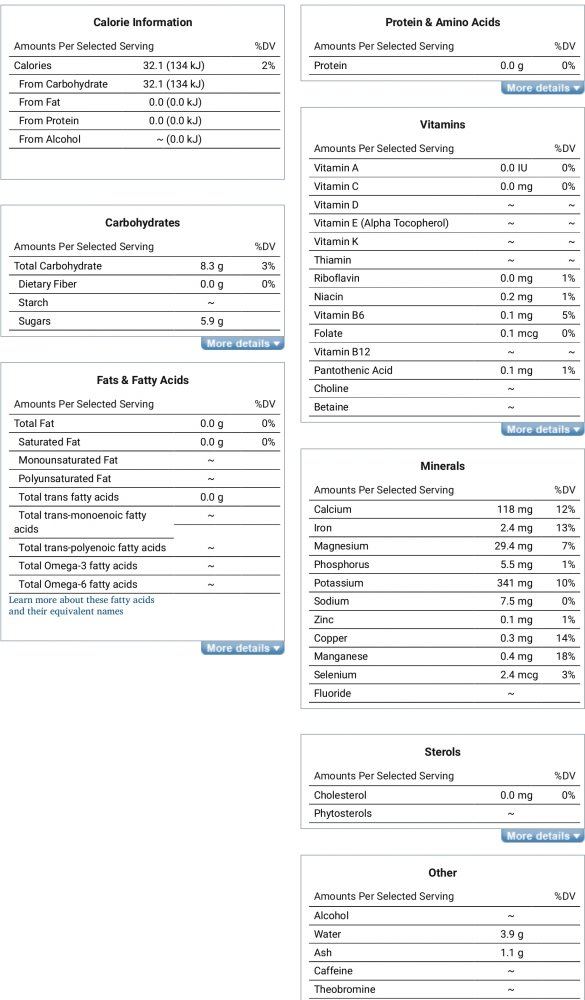Select the Manganese row label
Screen dimensions: 585x1000
(x=341, y=656)
